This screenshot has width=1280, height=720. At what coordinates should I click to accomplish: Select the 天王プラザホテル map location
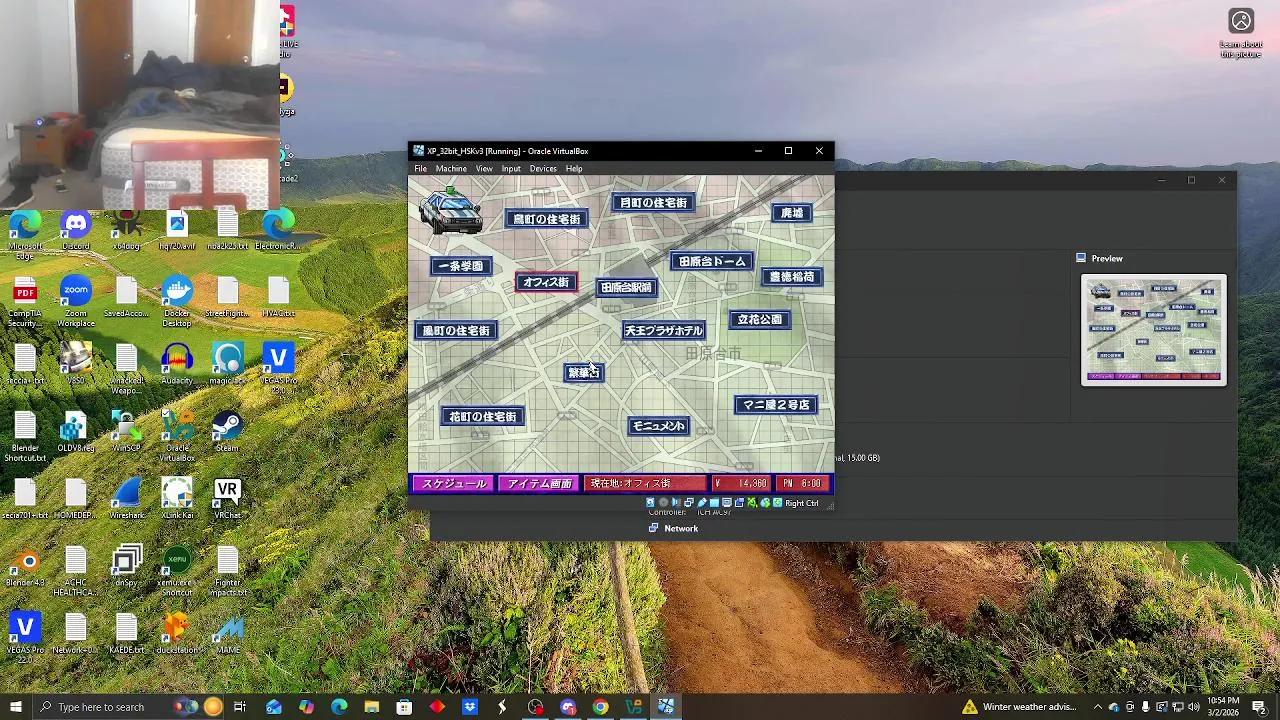coord(663,331)
